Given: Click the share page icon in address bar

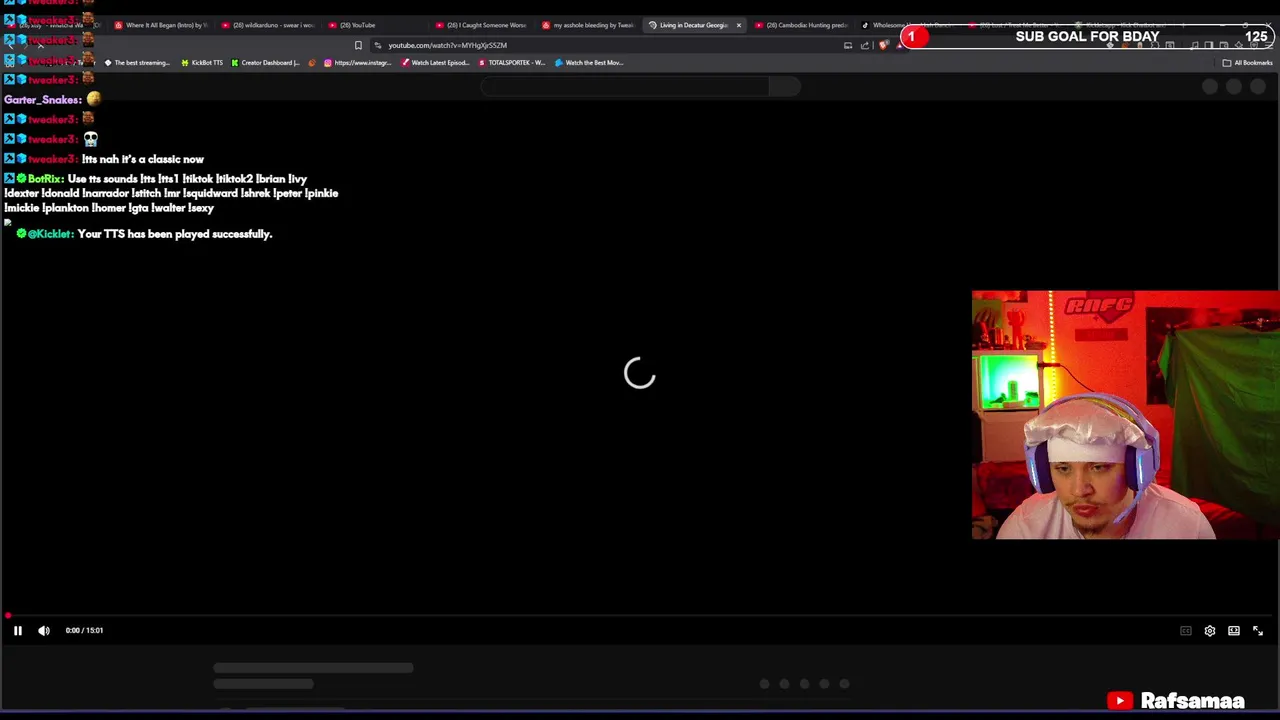Looking at the screenshot, I should [x=865, y=45].
